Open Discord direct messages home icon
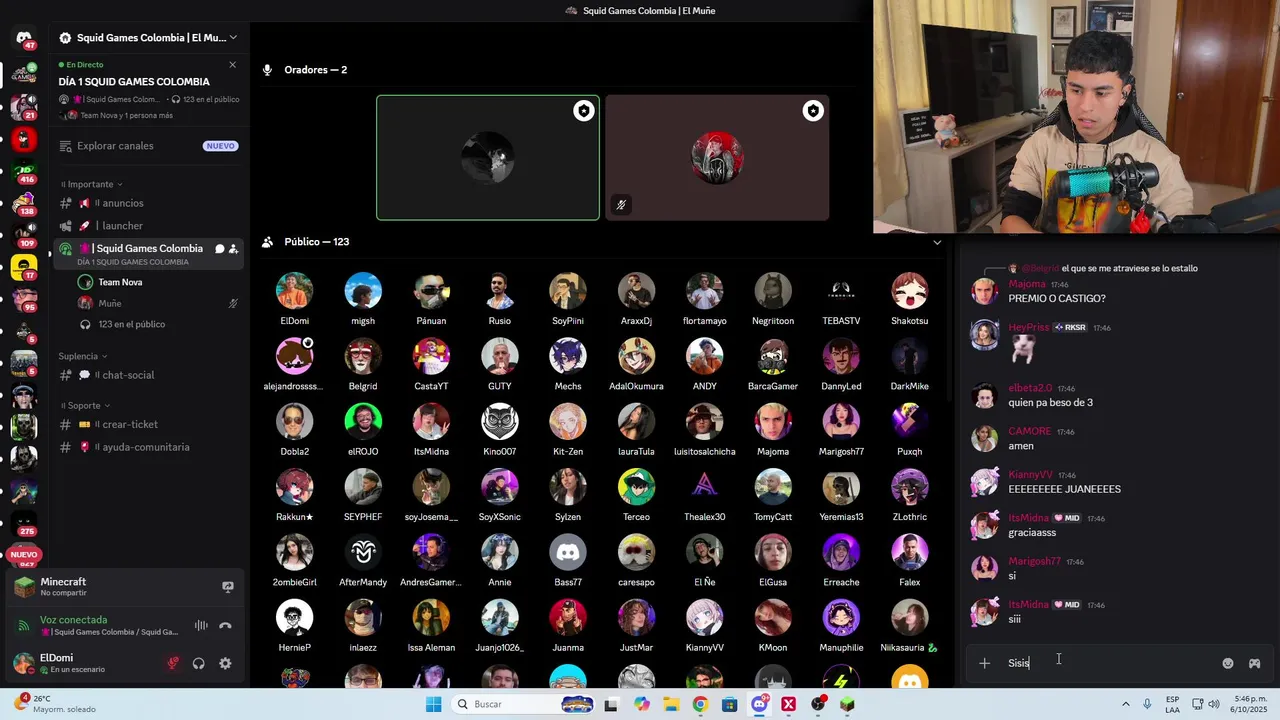1280x720 pixels. coord(23,38)
